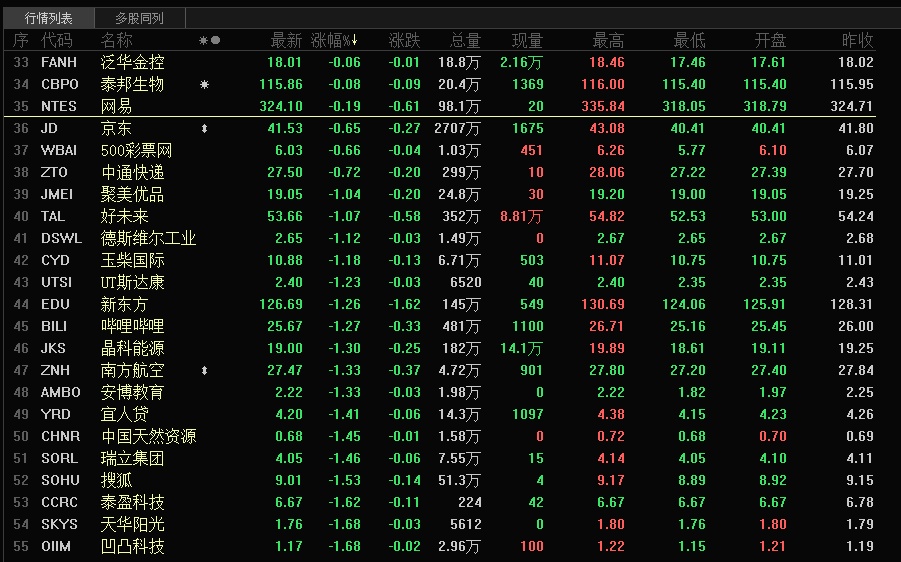
Task: Sort by 现量 column header
Action: (x=527, y=40)
